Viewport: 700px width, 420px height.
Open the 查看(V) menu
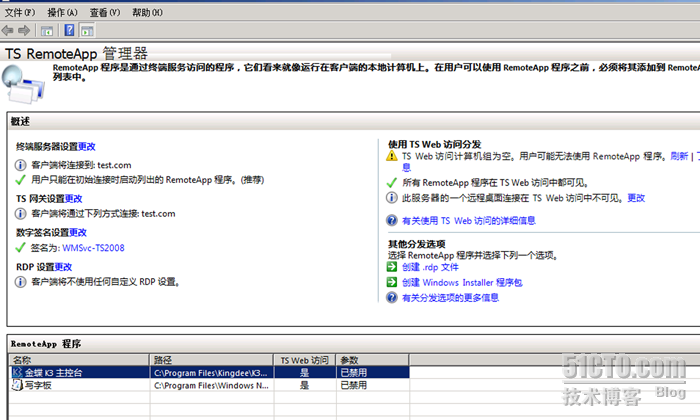105,12
